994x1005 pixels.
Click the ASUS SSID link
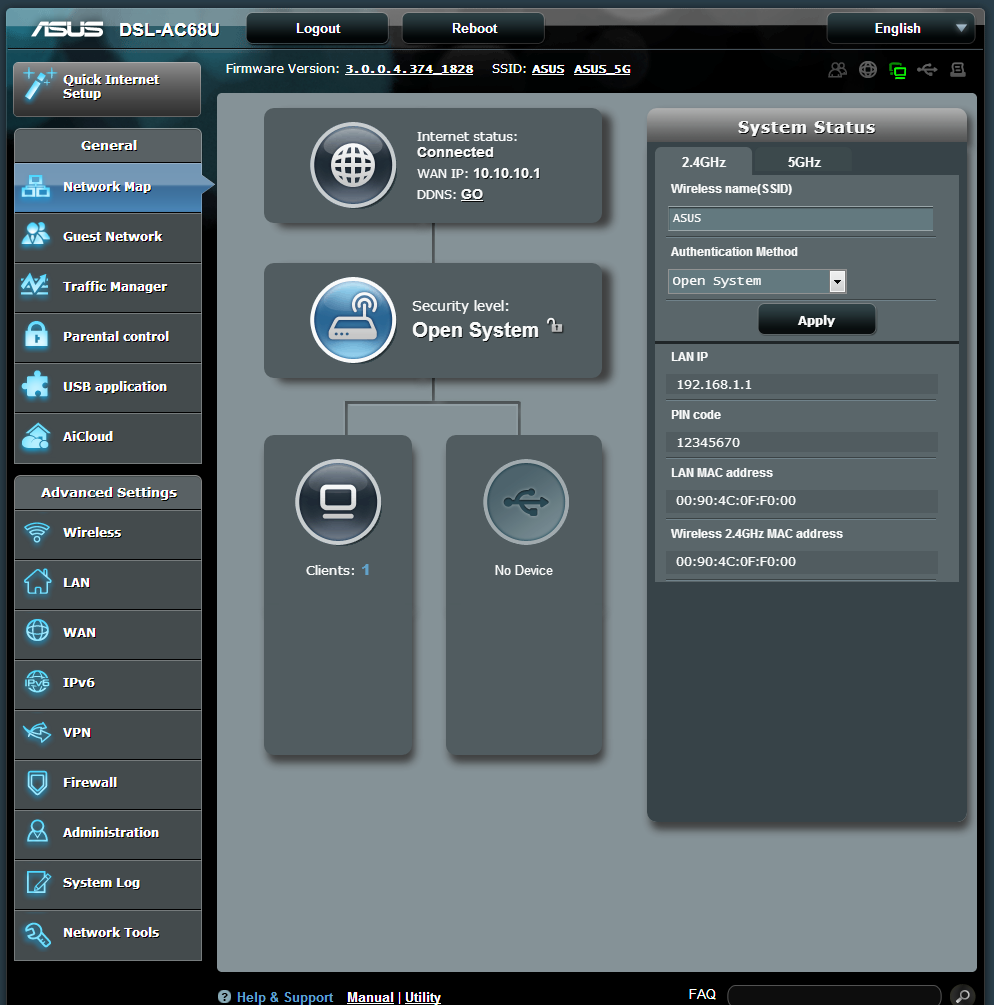click(x=548, y=69)
